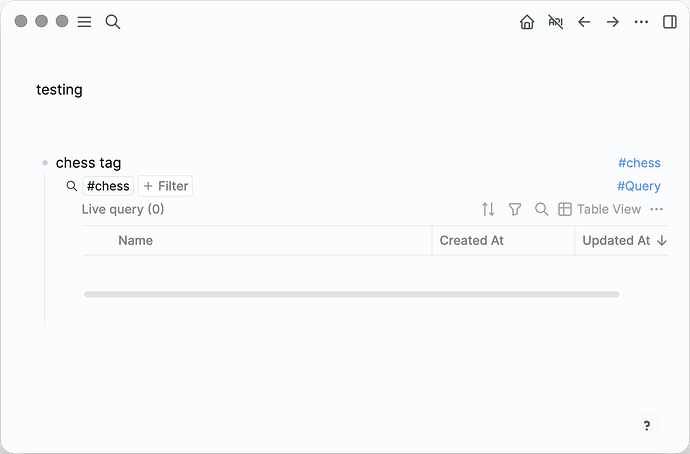Viewport: 690px width, 454px height.
Task: Open the filter funnel icon in the query toolbar
Action: (515, 209)
